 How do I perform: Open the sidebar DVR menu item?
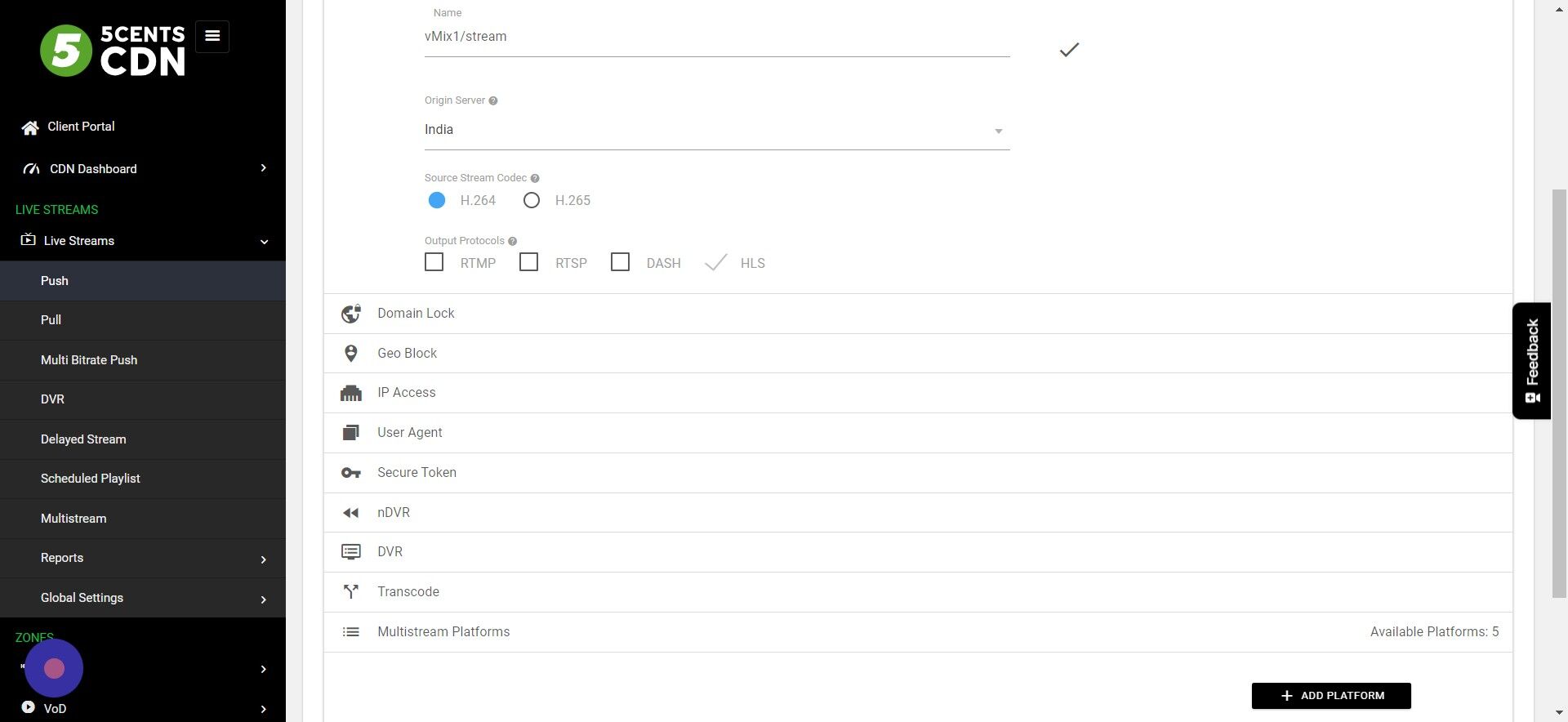pyautogui.click(x=143, y=399)
